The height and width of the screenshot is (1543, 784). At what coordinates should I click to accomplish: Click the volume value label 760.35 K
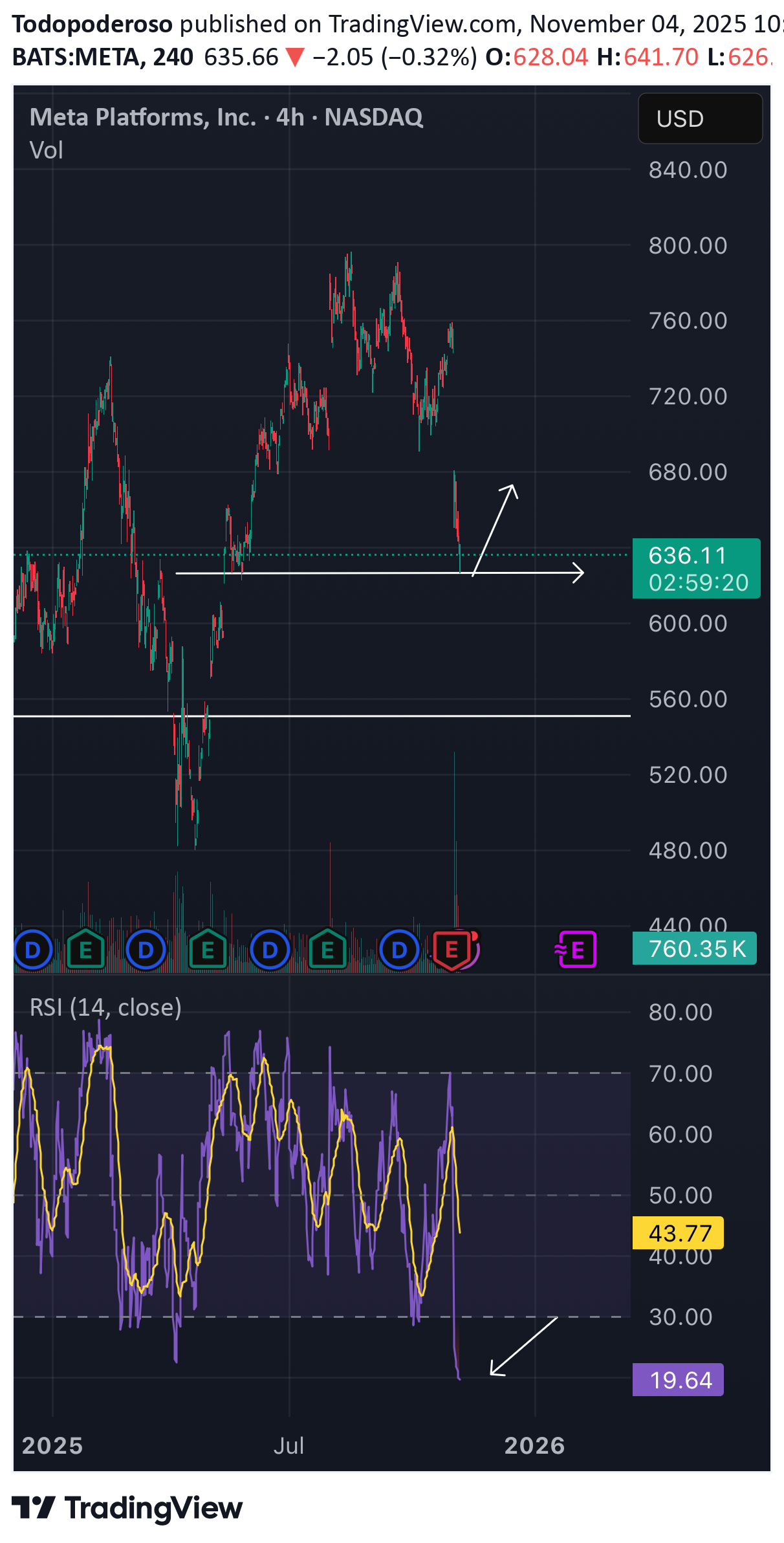coord(694,948)
